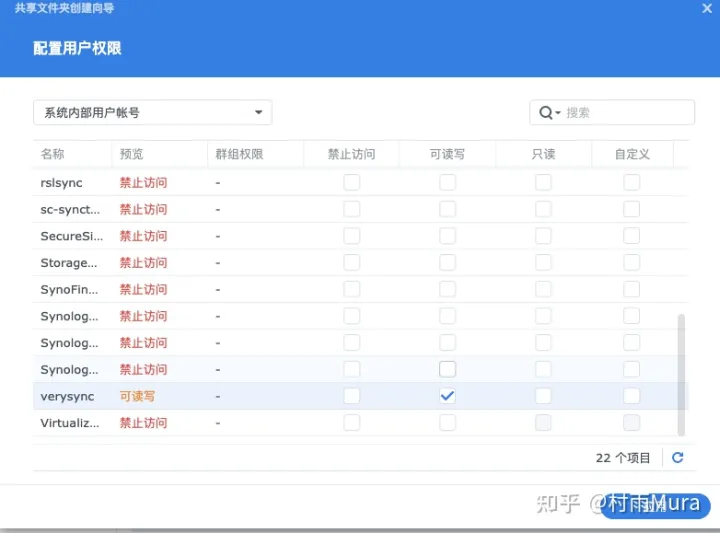Screen dimensions: 720x533
Task: Select the sc-synct... user name
Action: [70, 209]
